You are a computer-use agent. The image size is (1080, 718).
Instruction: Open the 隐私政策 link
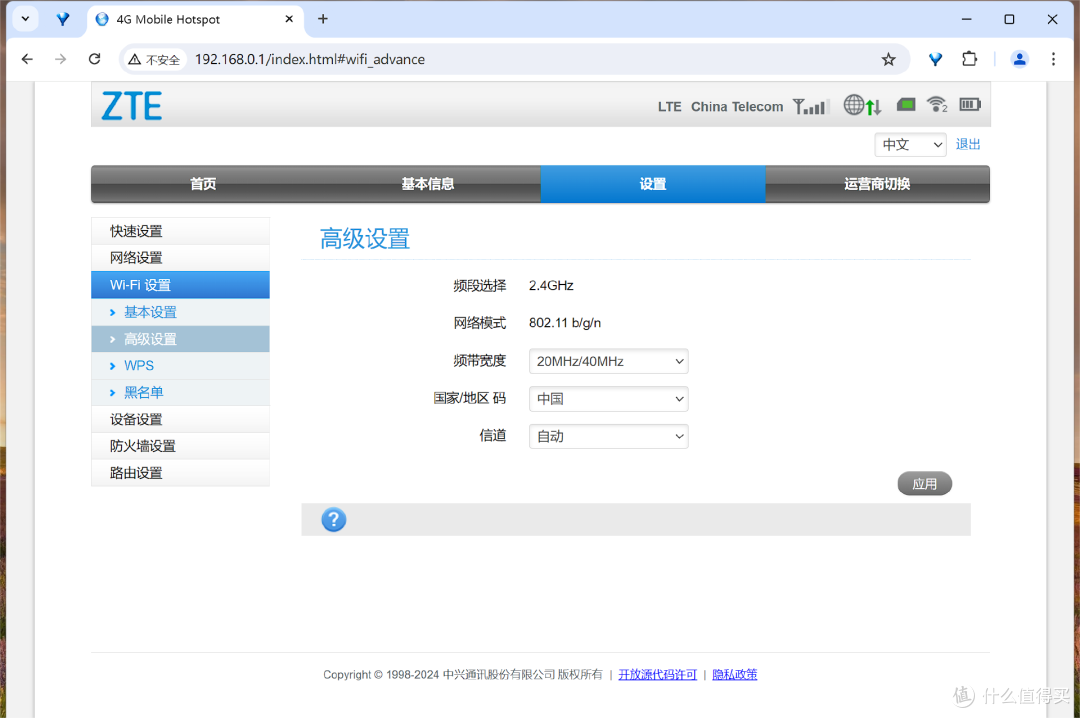[734, 675]
